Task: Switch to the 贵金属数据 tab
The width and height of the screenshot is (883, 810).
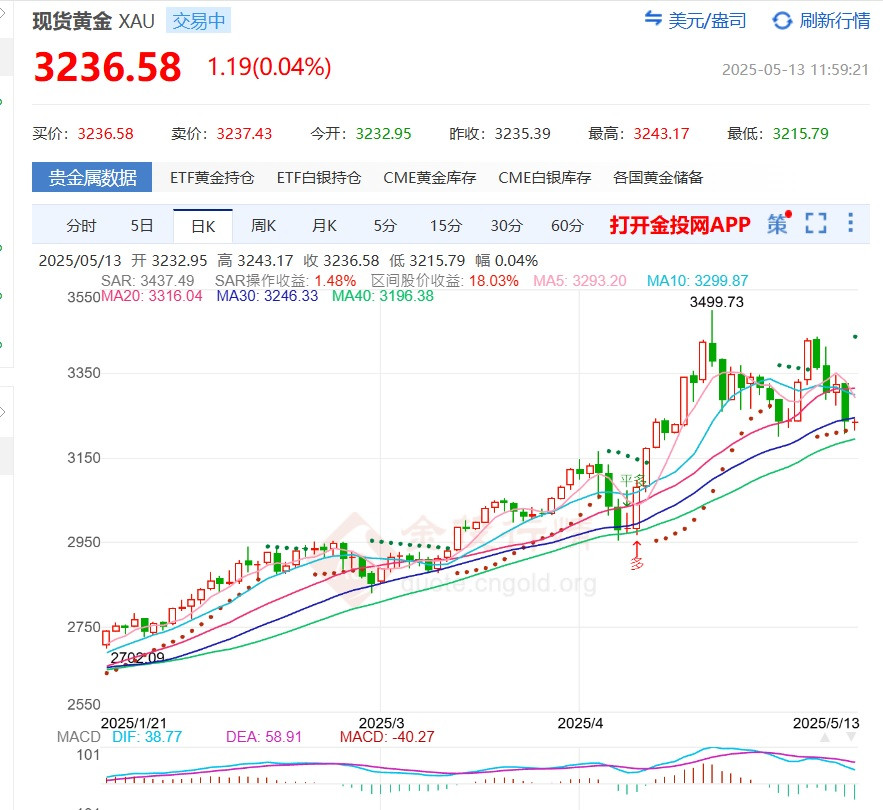Action: (x=92, y=177)
